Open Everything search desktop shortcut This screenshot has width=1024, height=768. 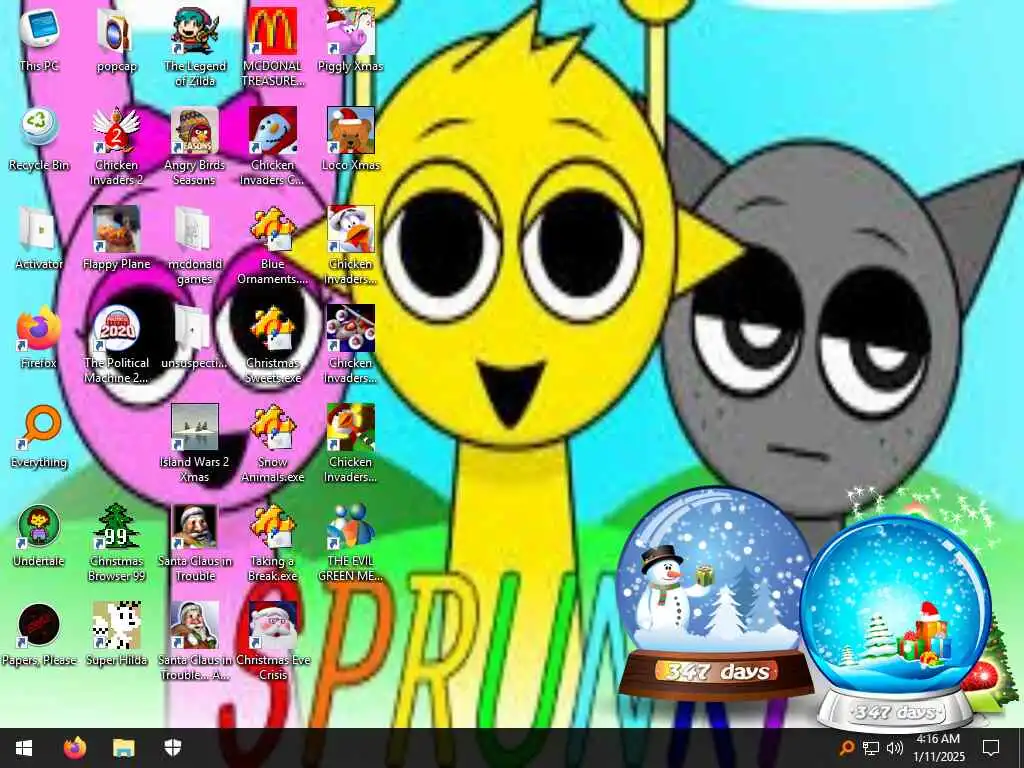pos(39,436)
